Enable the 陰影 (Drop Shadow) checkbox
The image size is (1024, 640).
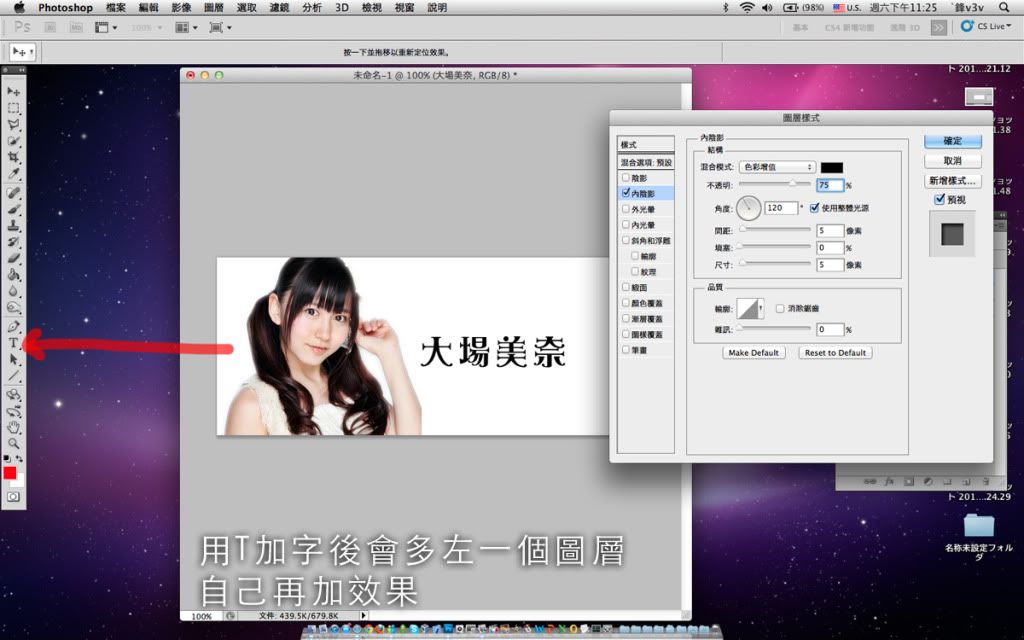(626, 177)
